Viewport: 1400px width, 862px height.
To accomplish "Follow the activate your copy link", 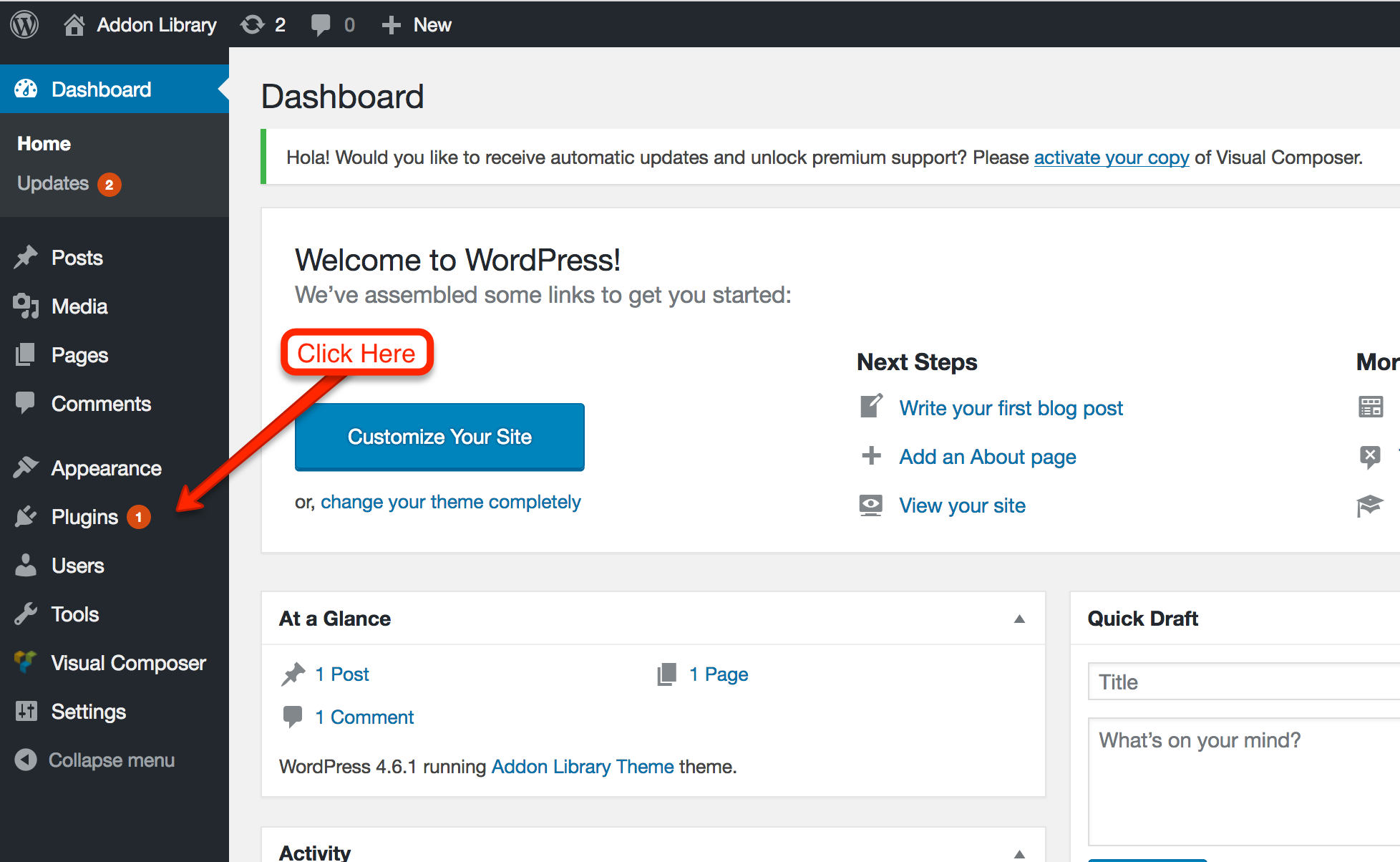I will pos(1111,158).
